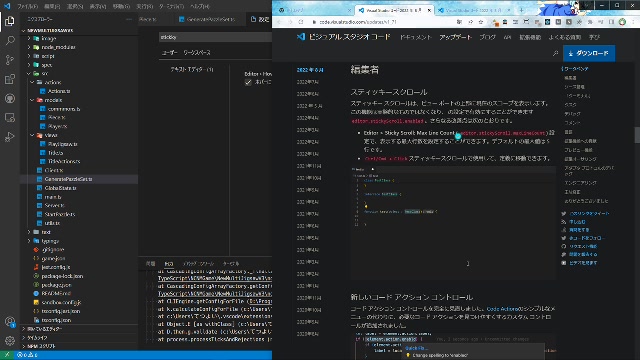This screenshot has height=360, width=640.
Task: Switch to the GeneratePuzzleSet.ts editor tab
Action: coord(207,19)
